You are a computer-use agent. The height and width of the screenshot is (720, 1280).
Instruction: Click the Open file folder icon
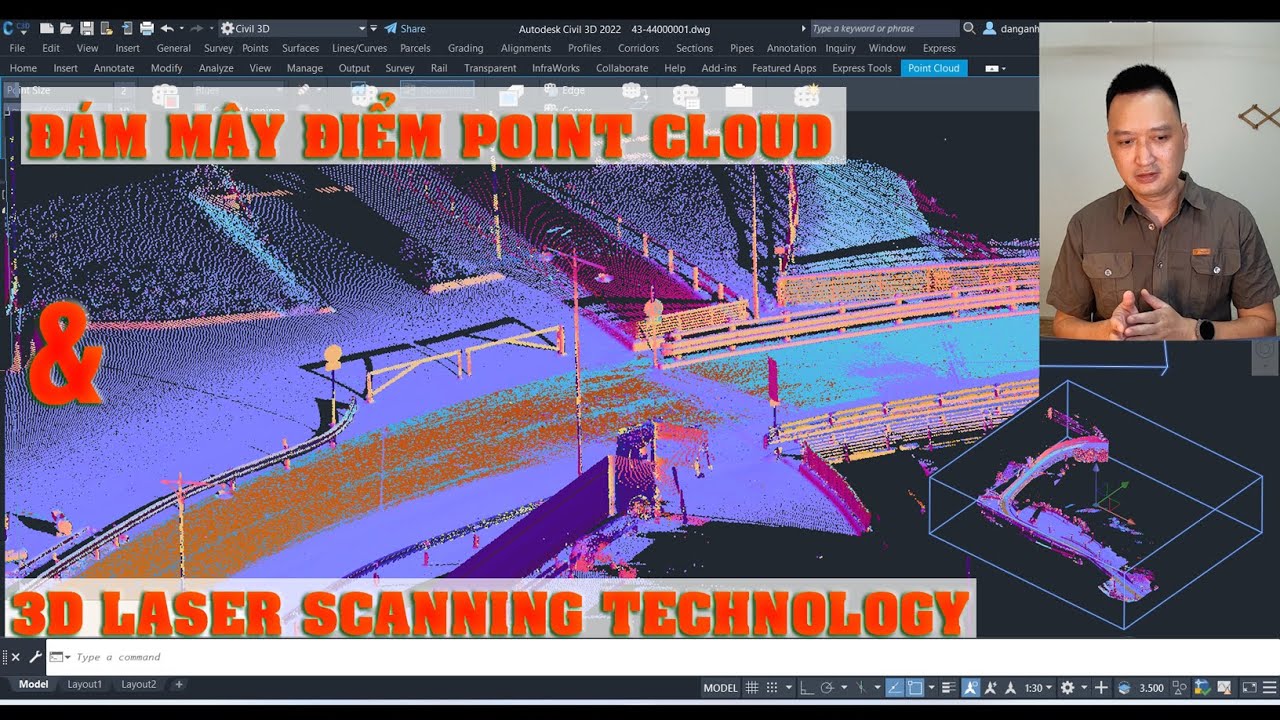tap(66, 28)
